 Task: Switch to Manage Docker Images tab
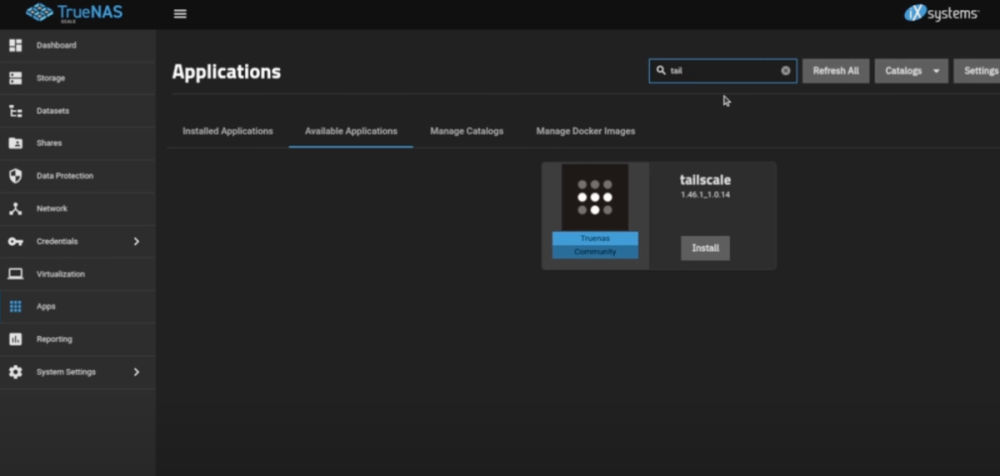(x=585, y=131)
